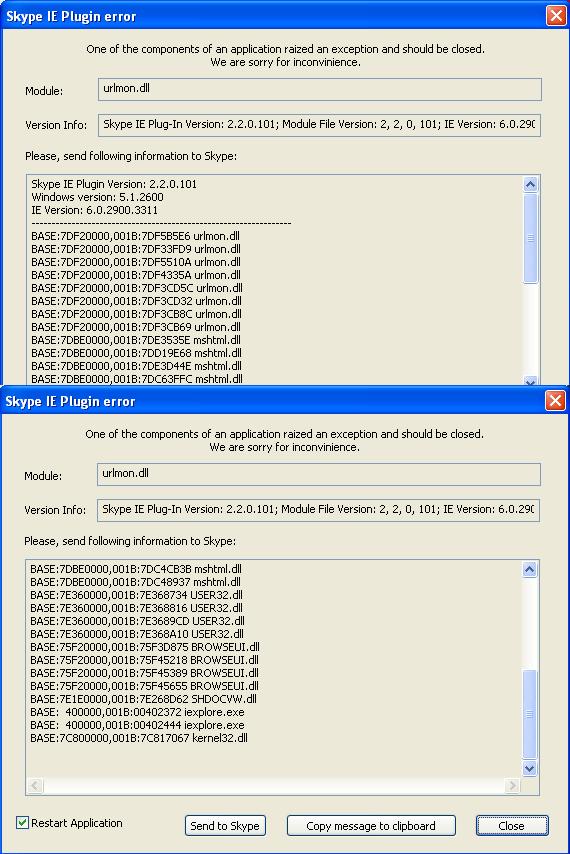Click log line 75F45218 BROWSEUI.dll
Screen dimensions: 570x854
click(144, 660)
